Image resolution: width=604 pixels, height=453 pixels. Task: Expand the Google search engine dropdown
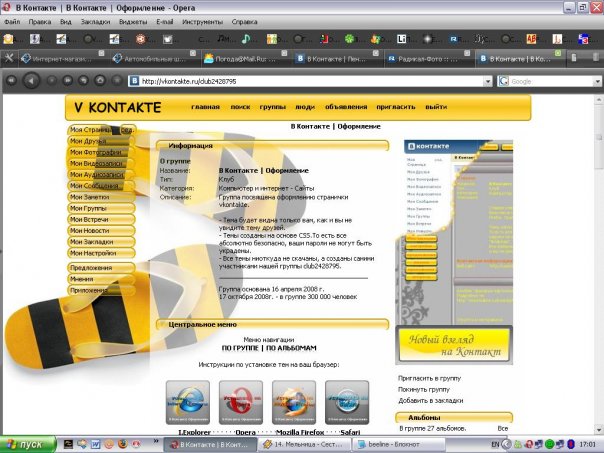(597, 81)
